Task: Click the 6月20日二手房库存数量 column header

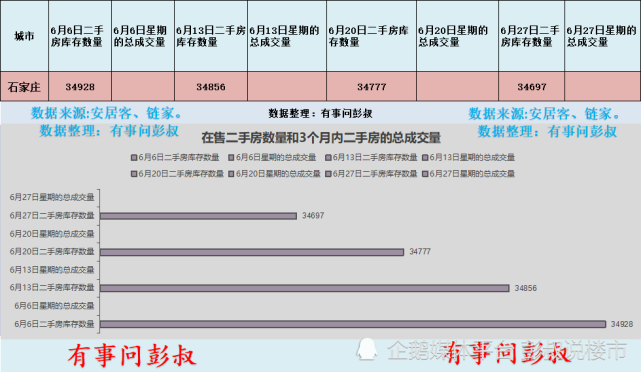Action: [371, 36]
